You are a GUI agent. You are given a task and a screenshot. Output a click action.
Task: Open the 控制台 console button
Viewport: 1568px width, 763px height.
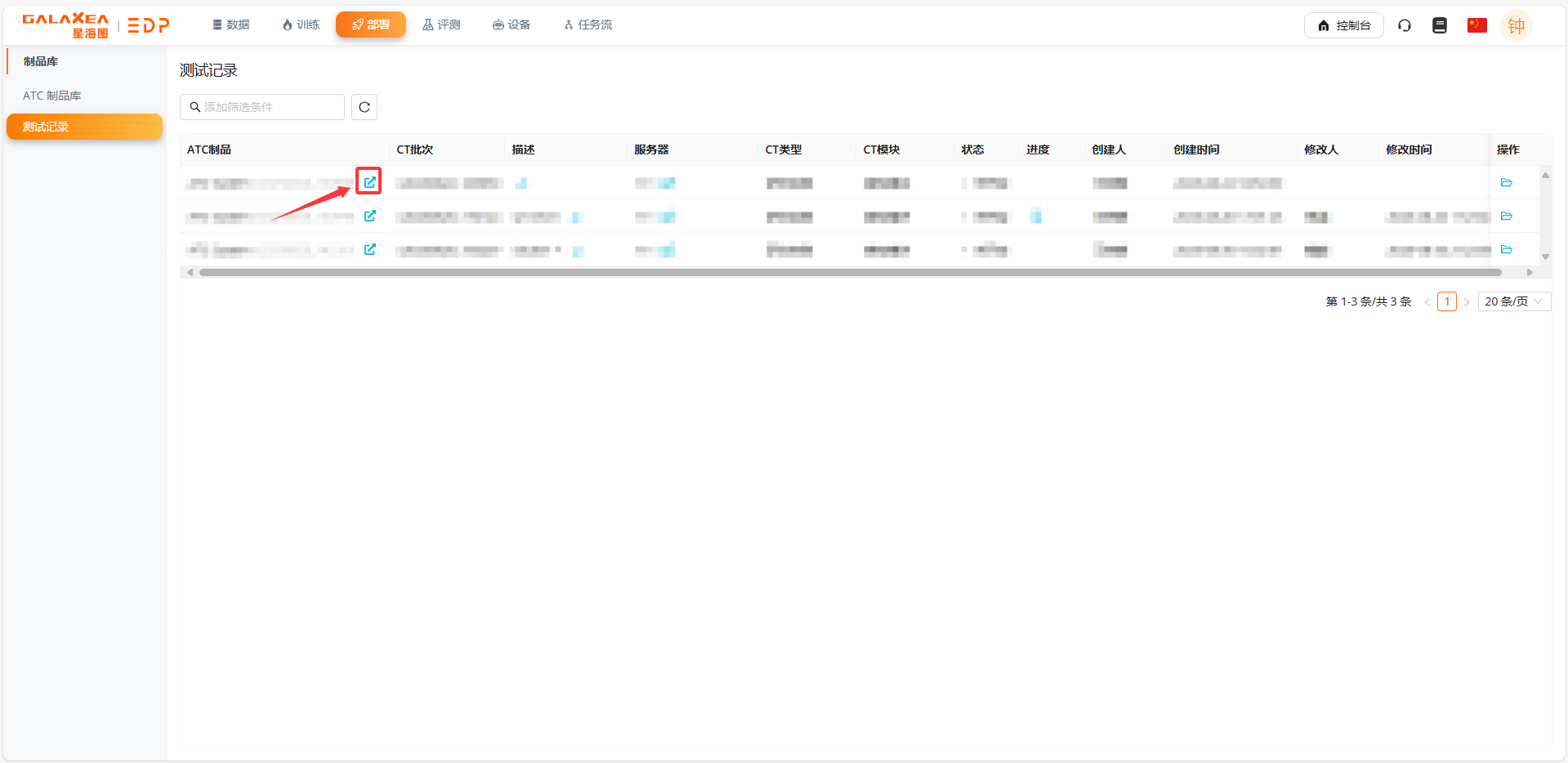coord(1343,25)
